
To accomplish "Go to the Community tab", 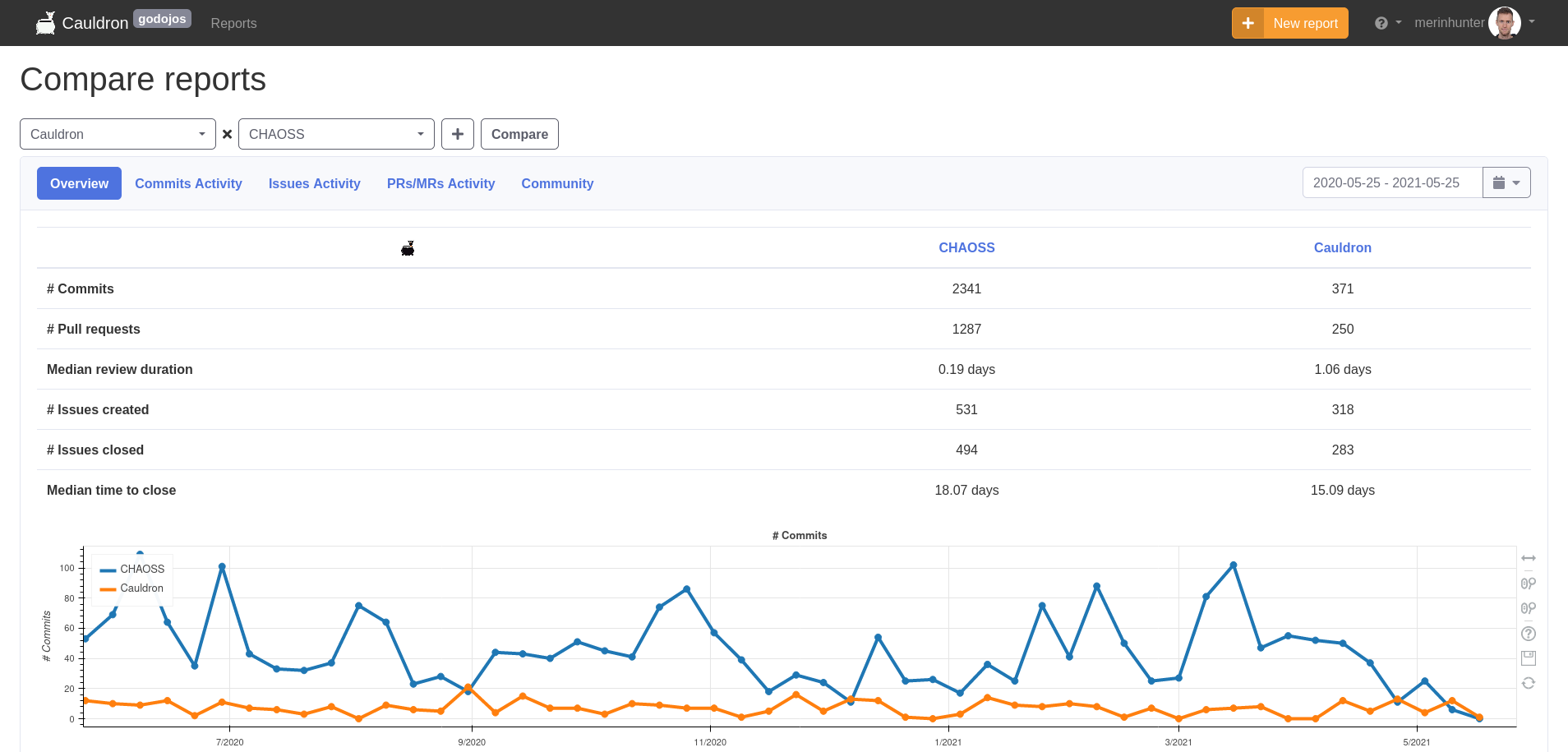I will pyautogui.click(x=557, y=183).
